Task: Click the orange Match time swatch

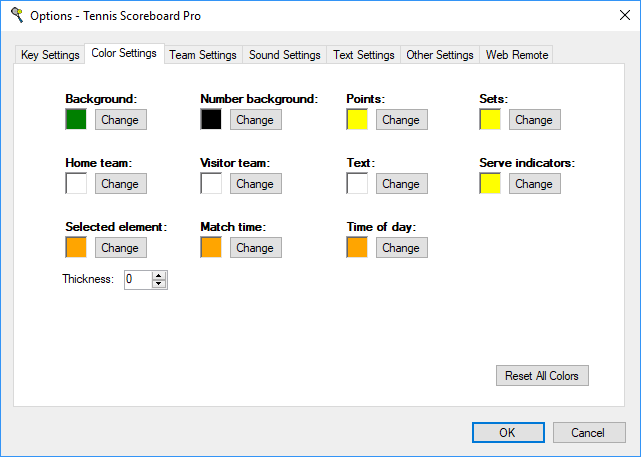Action: tap(211, 248)
